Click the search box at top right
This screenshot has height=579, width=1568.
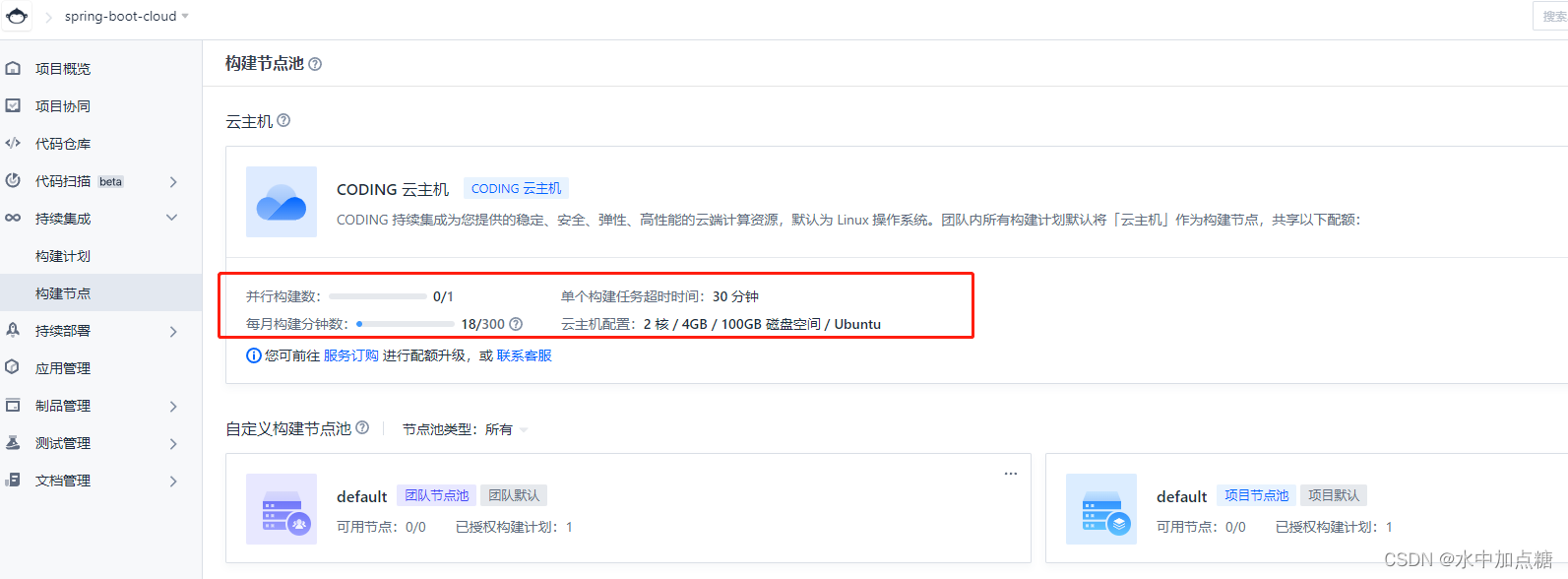(x=1550, y=16)
